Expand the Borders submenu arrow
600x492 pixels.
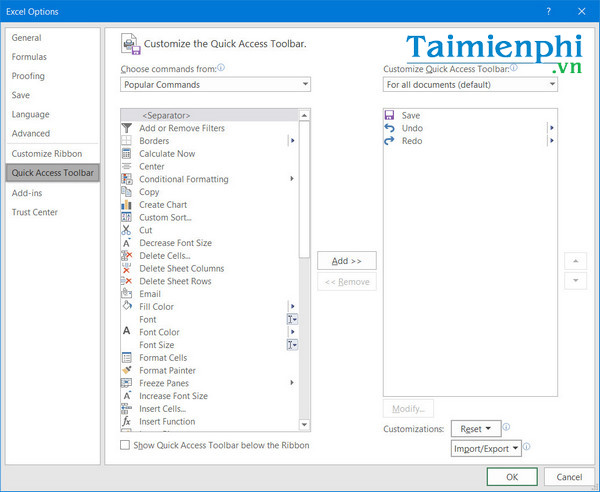pos(292,141)
